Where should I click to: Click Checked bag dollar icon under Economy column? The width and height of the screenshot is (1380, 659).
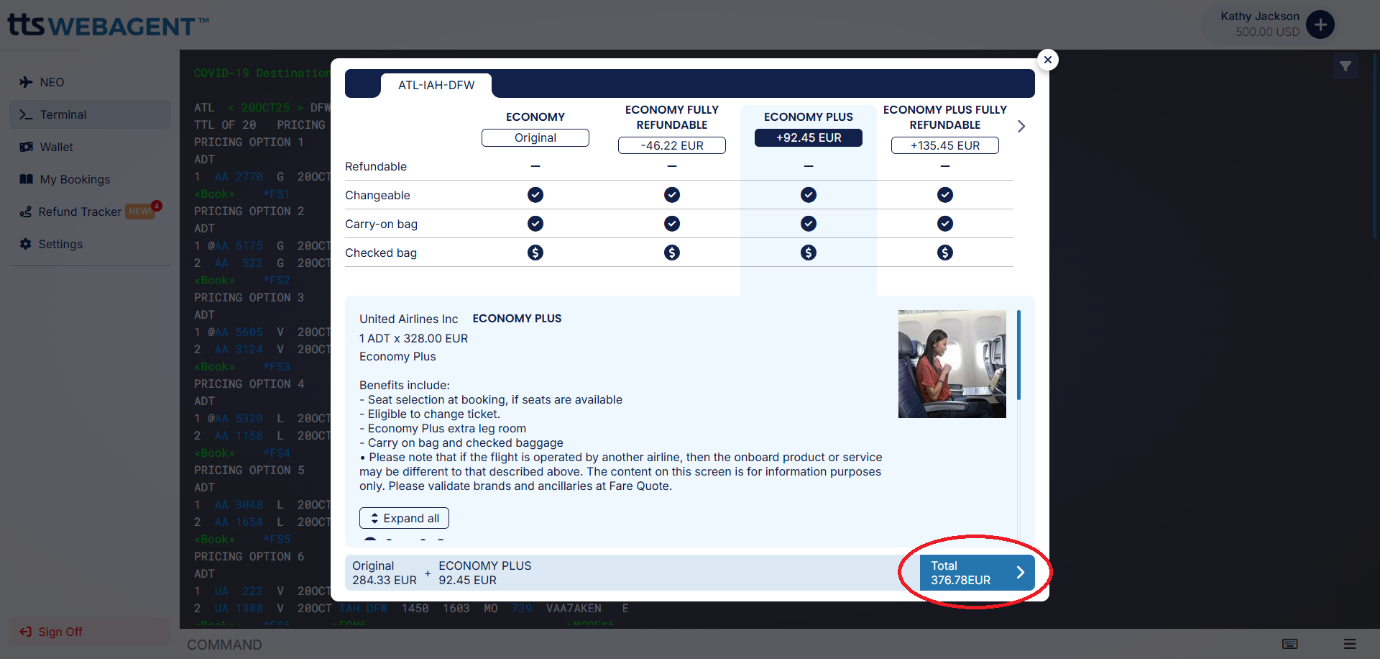(x=535, y=253)
